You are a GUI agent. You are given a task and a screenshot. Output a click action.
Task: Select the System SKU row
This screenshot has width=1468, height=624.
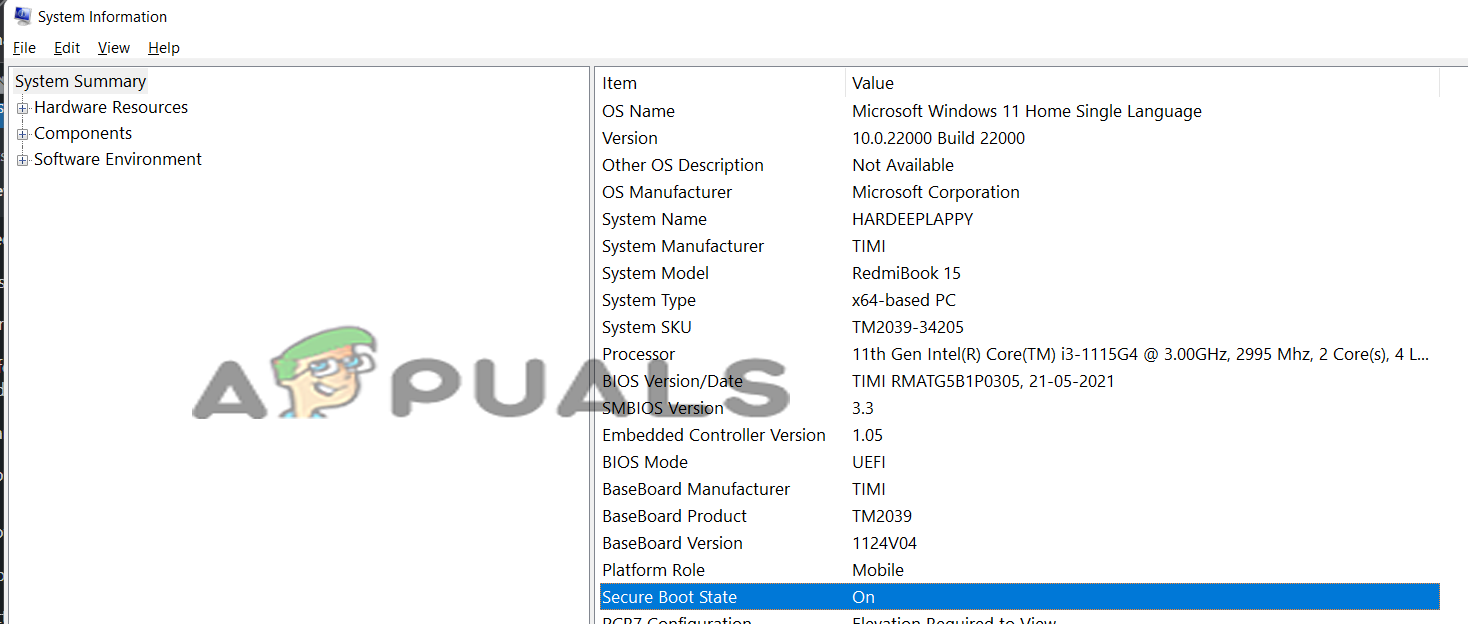[x=1019, y=327]
